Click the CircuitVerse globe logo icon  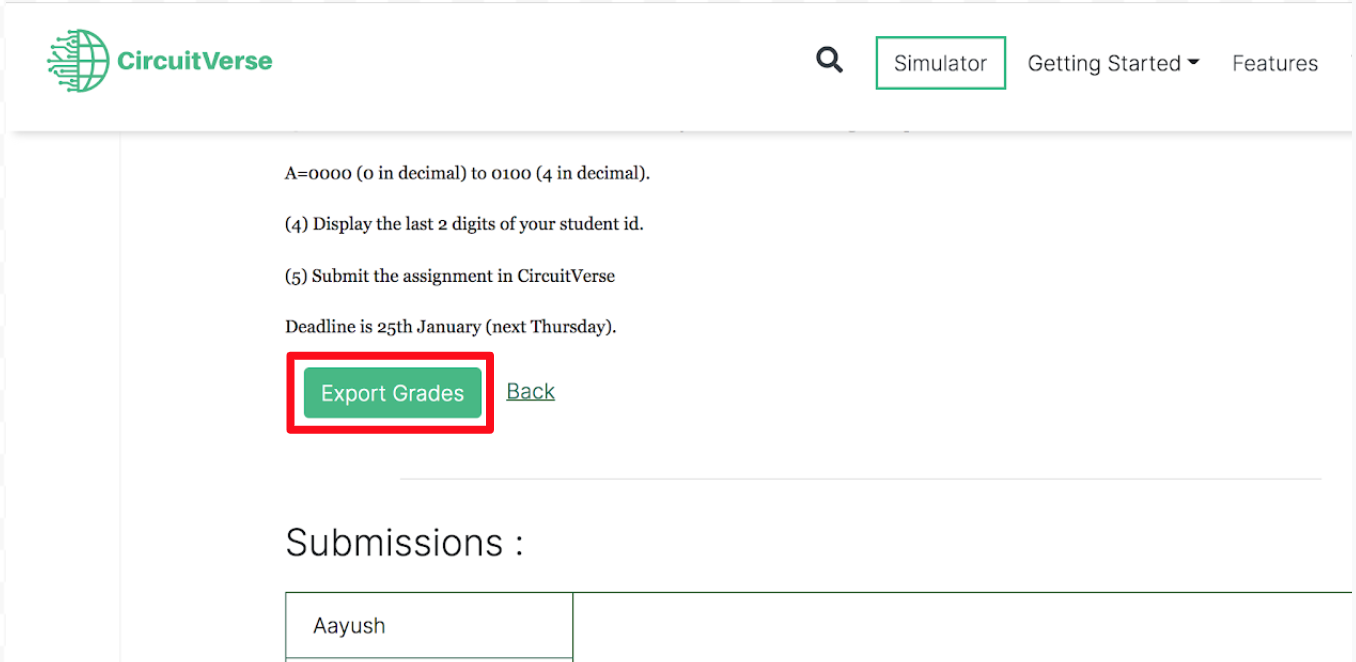tap(78, 61)
